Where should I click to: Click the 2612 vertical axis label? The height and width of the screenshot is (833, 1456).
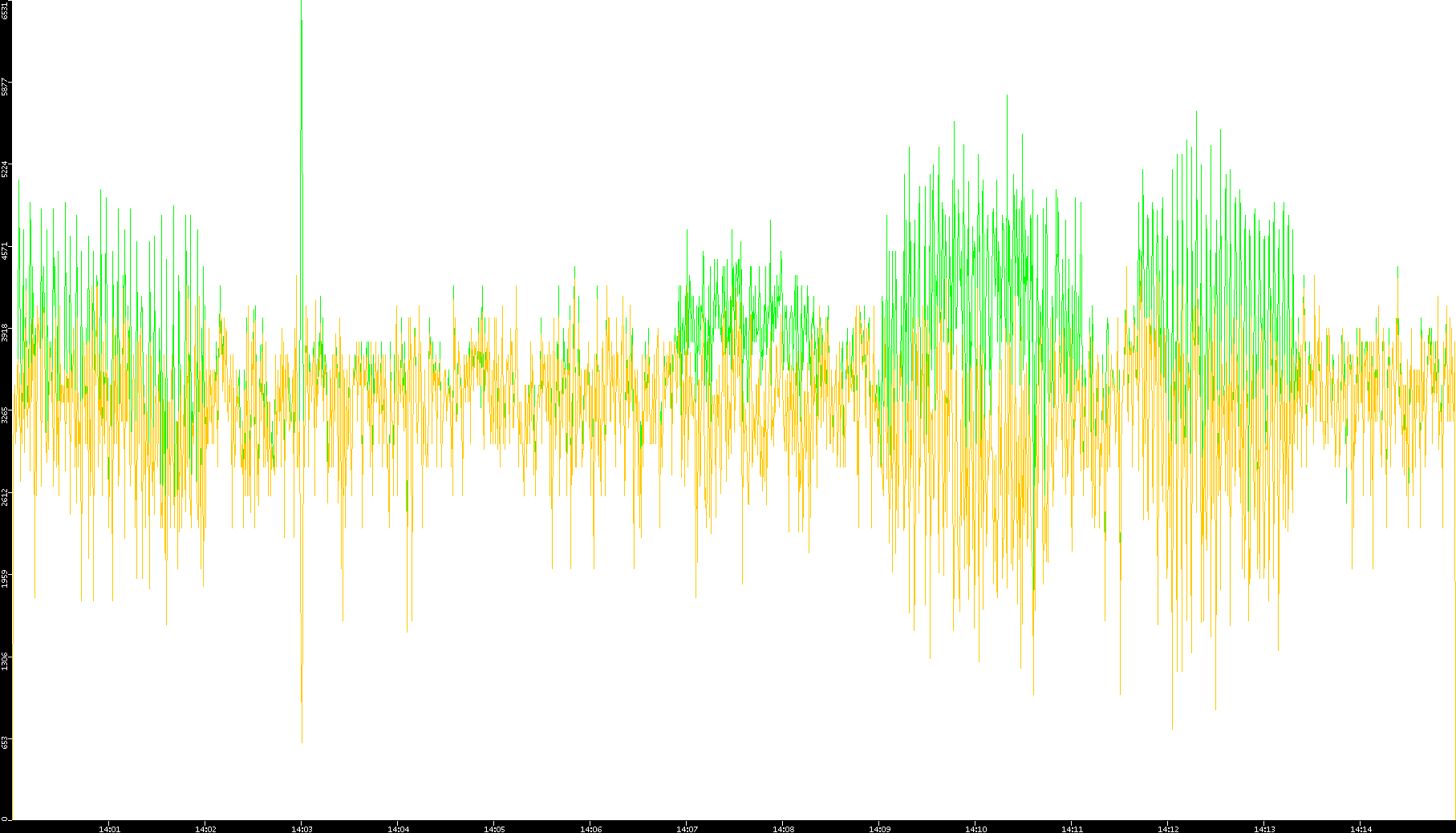click(x=5, y=496)
